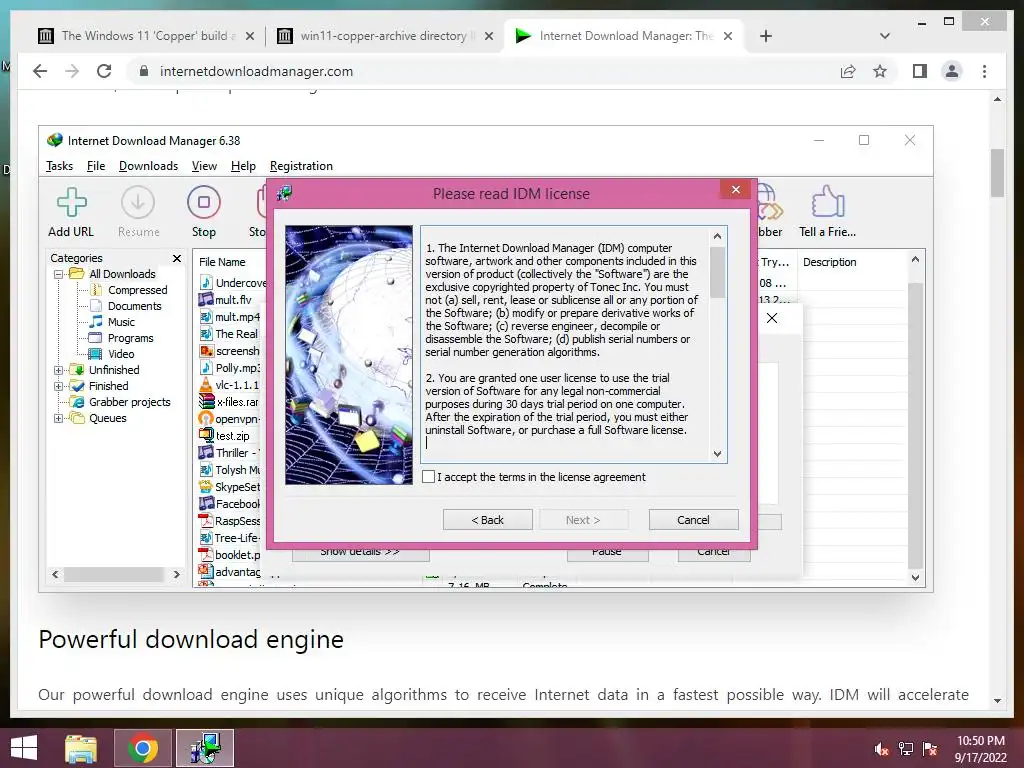
Task: Click the categories panel left scroll arrow
Action: pyautogui.click(x=56, y=575)
